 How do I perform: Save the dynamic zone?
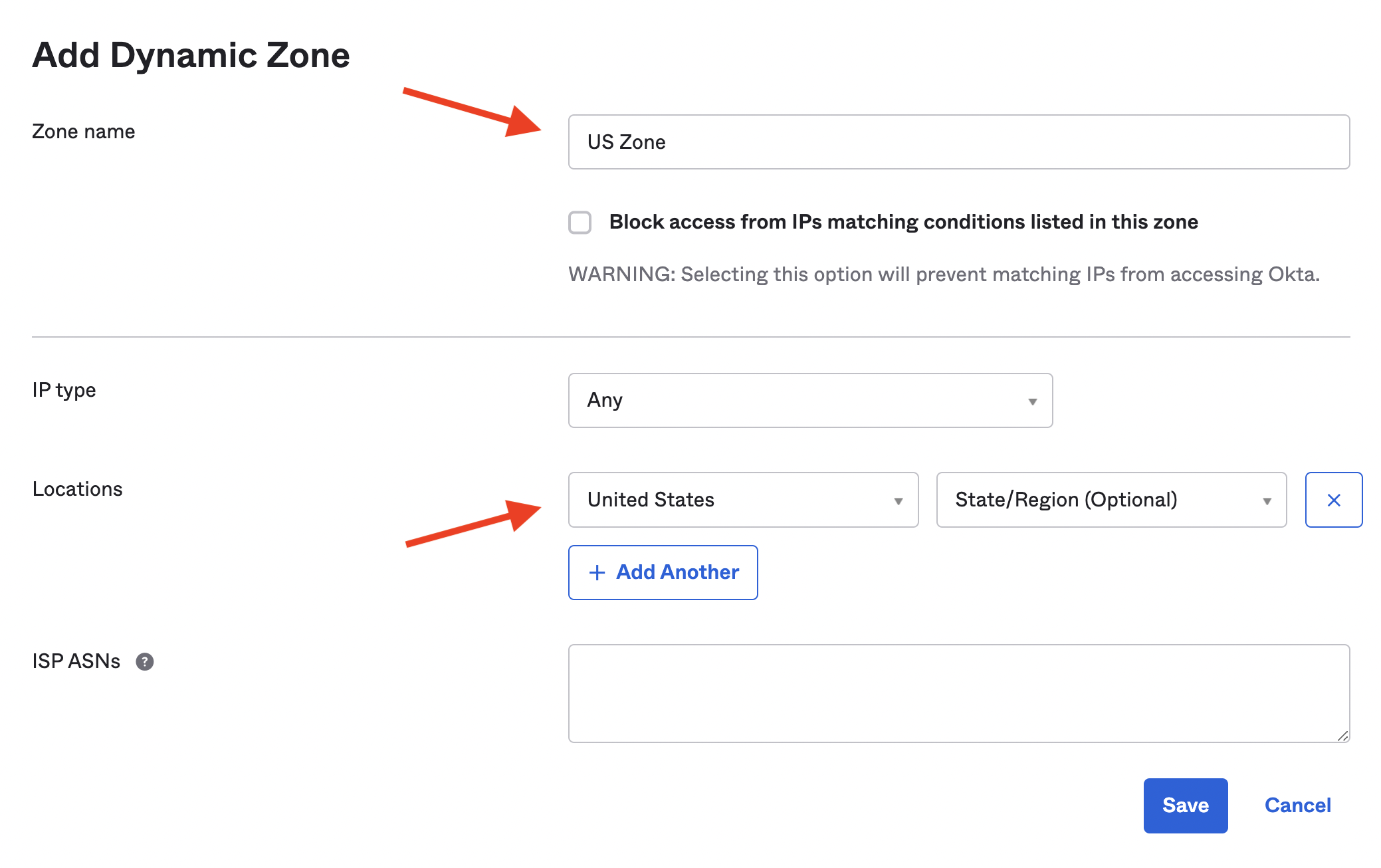(x=1185, y=806)
